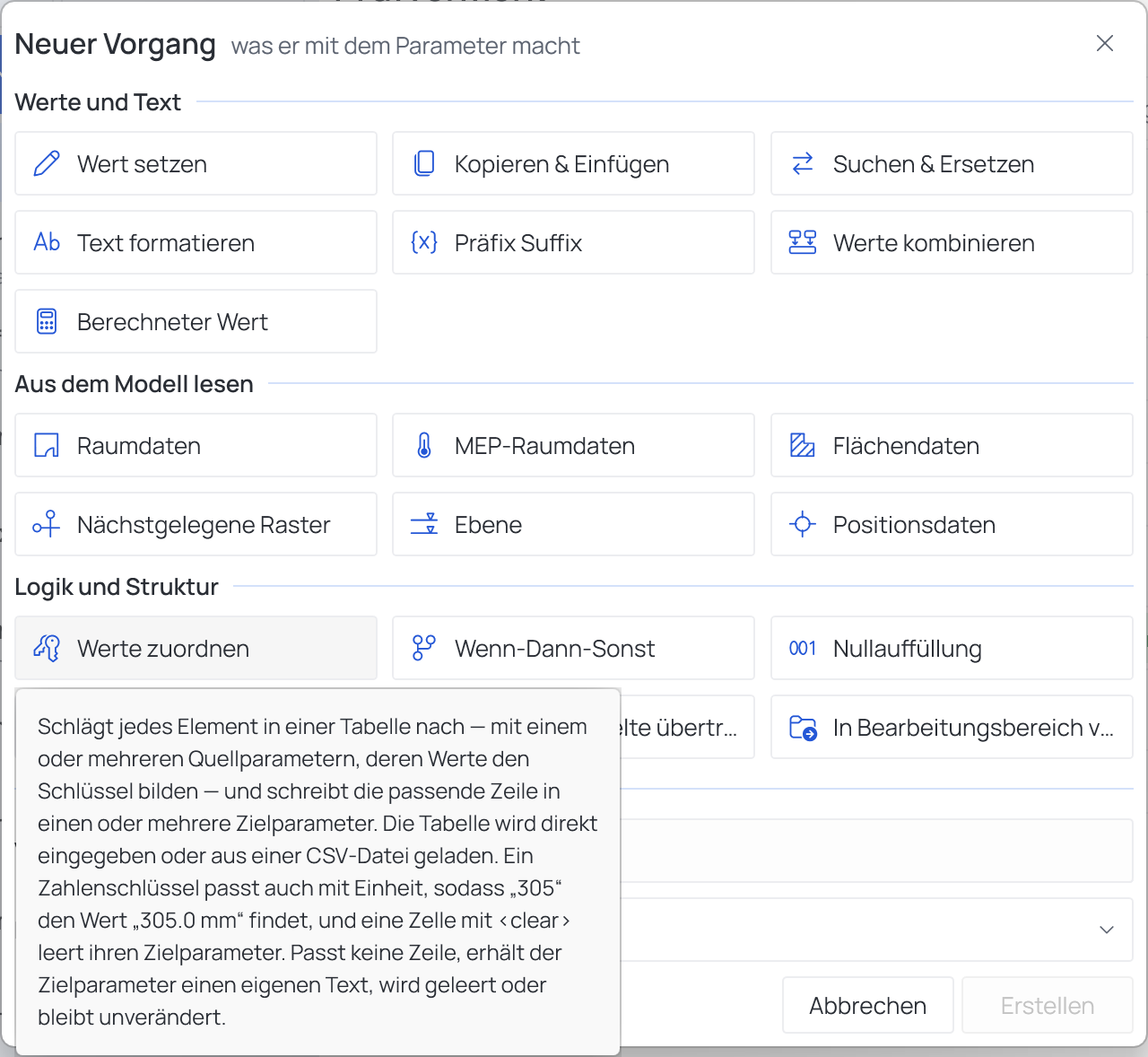Select the In Bearbeitungsbereich operation

coord(952,727)
